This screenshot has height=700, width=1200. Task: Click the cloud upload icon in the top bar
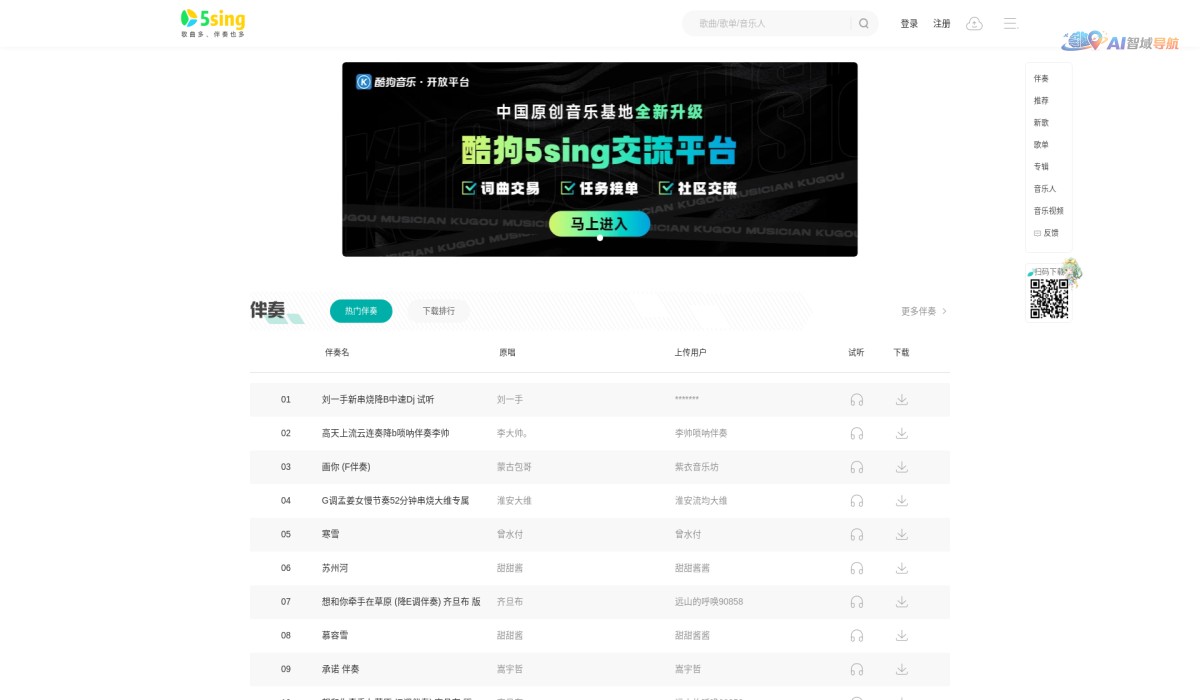tap(974, 23)
